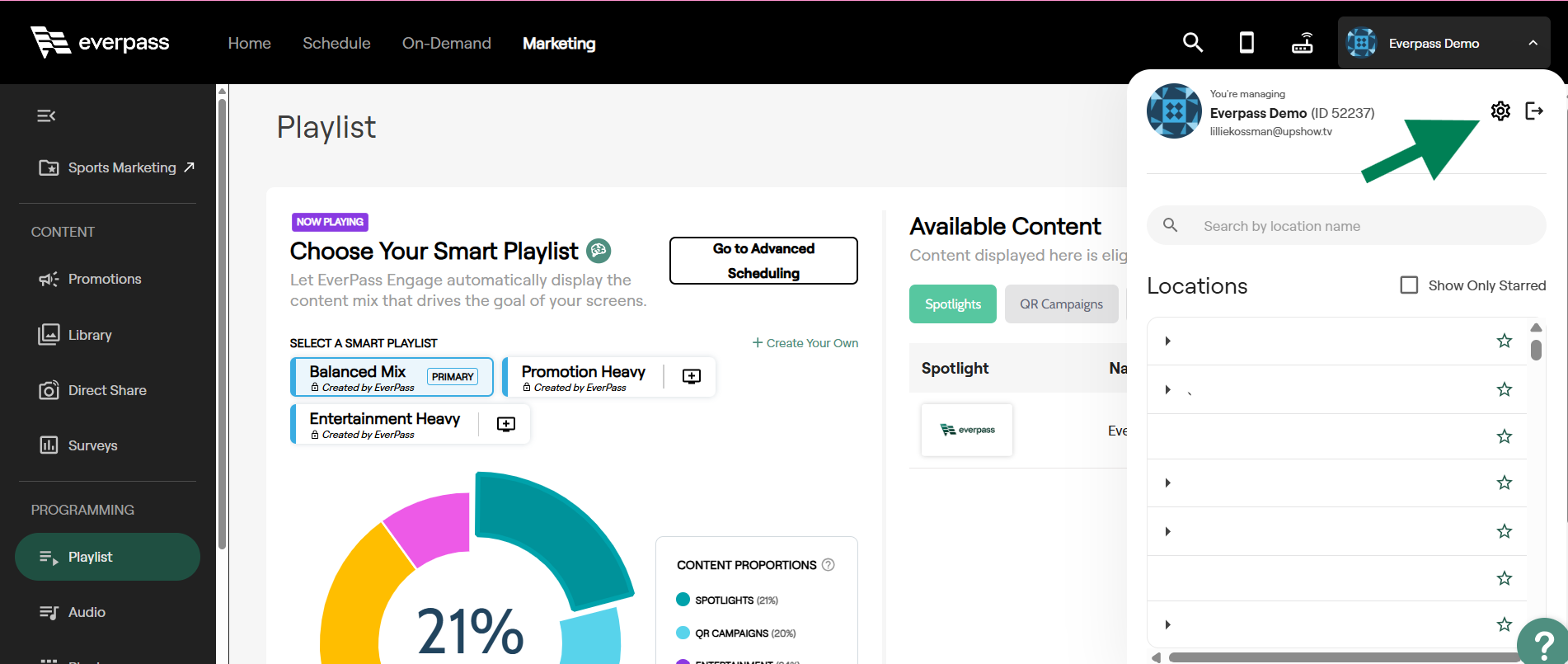Image resolution: width=1568 pixels, height=664 pixels.
Task: Click Go to Advanced Scheduling button
Action: 763,261
